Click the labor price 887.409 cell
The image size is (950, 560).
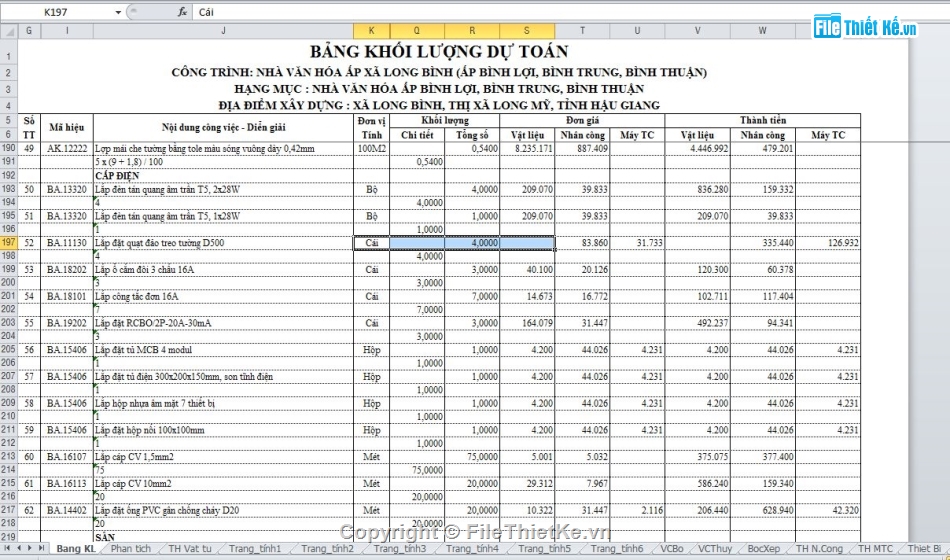[582, 148]
